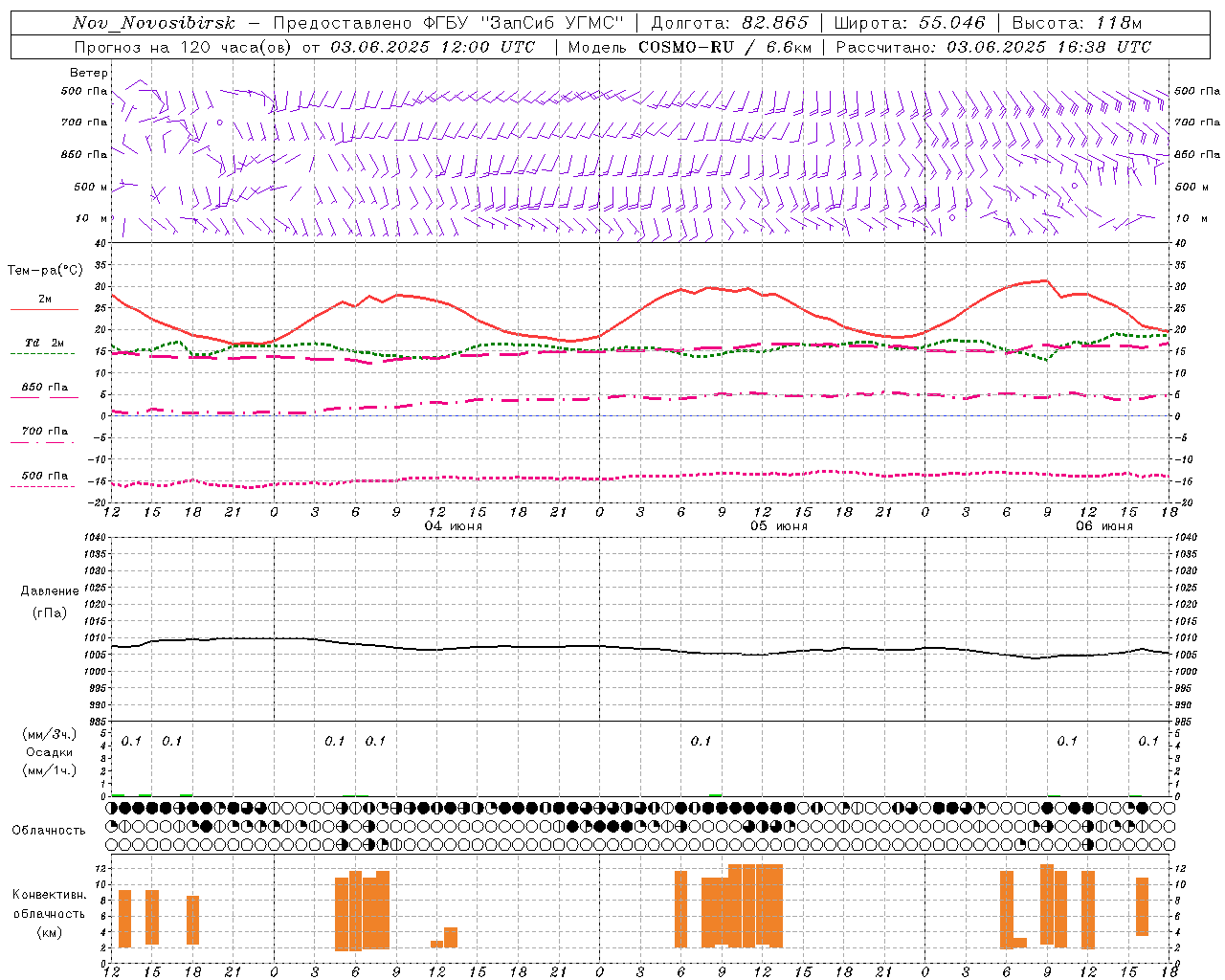Viewport: 1225px width, 980px height.
Task: Click the '05 июня' date label
Action: [779, 526]
